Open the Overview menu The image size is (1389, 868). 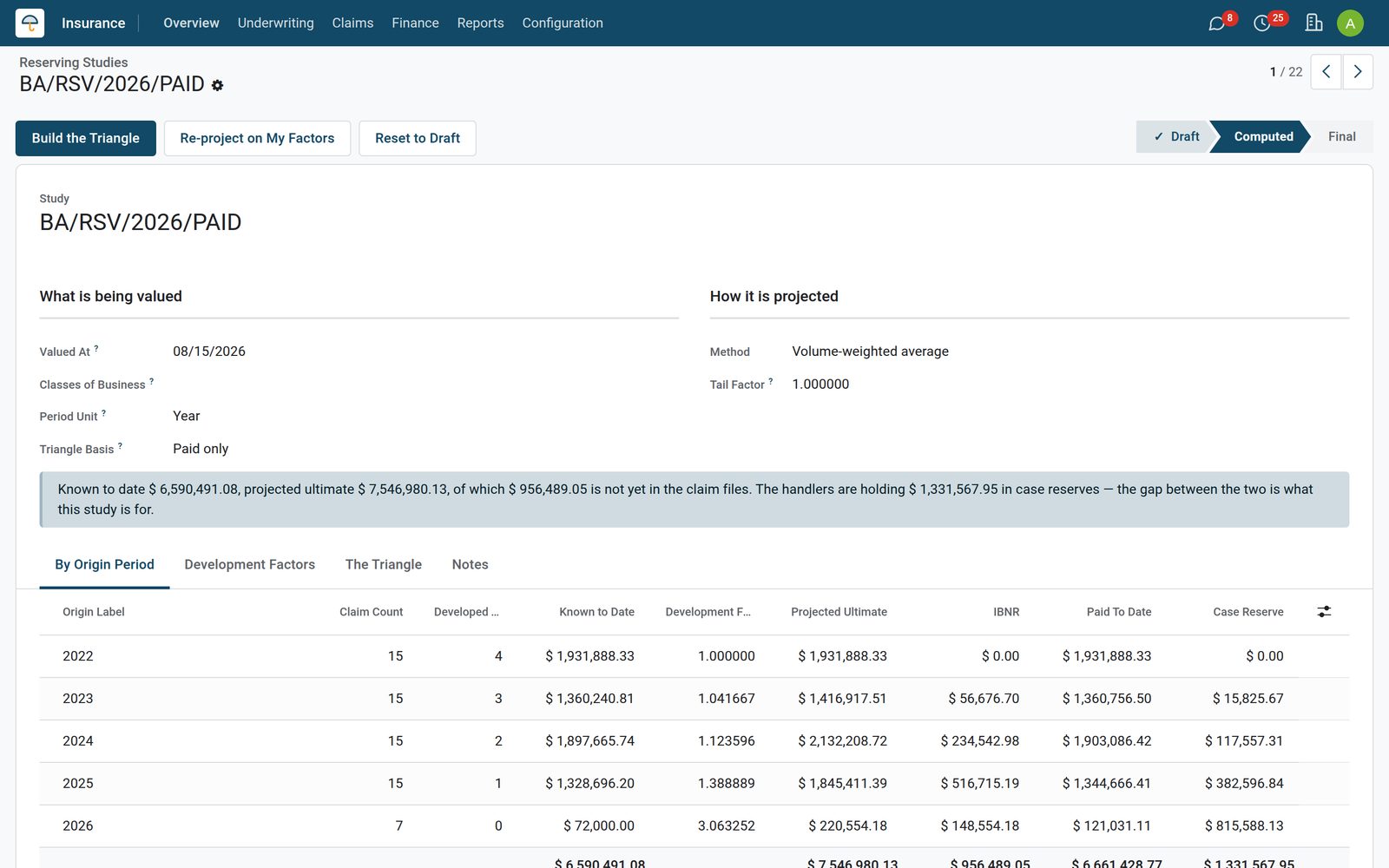pos(191,23)
